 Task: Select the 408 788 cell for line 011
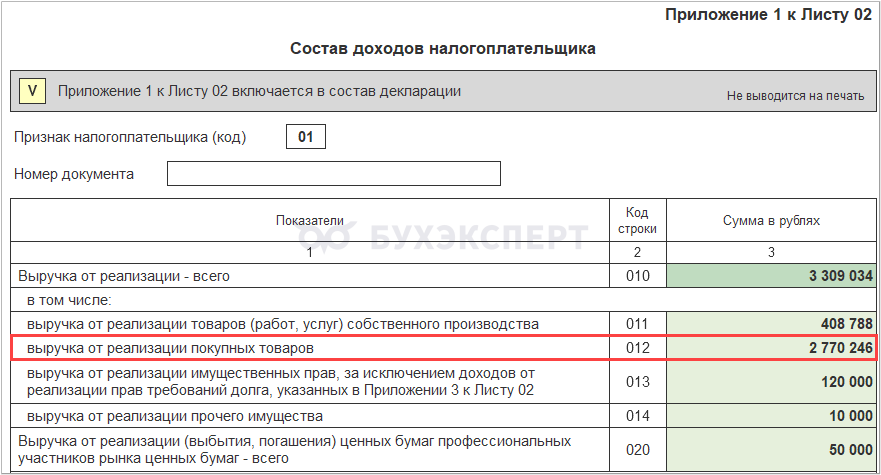point(771,324)
